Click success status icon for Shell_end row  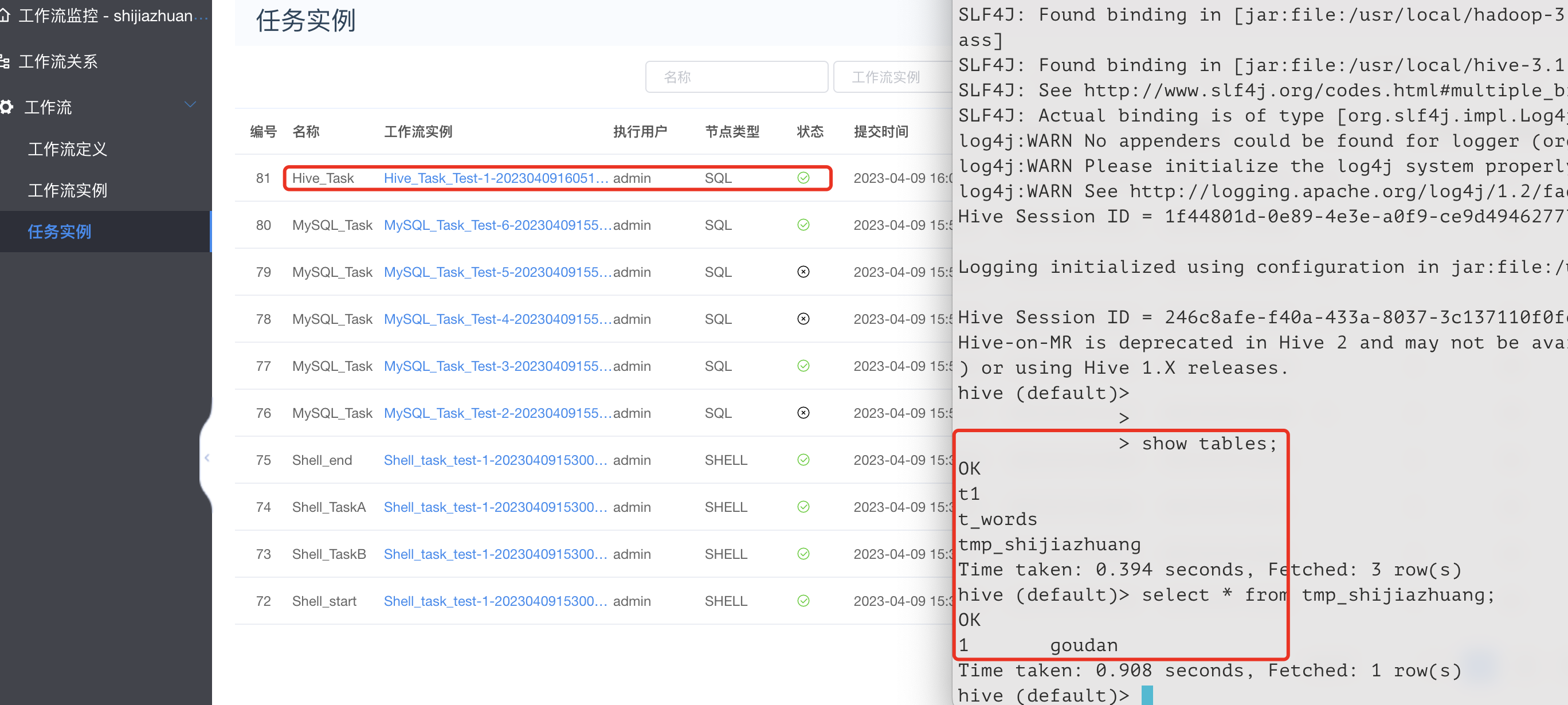803,460
